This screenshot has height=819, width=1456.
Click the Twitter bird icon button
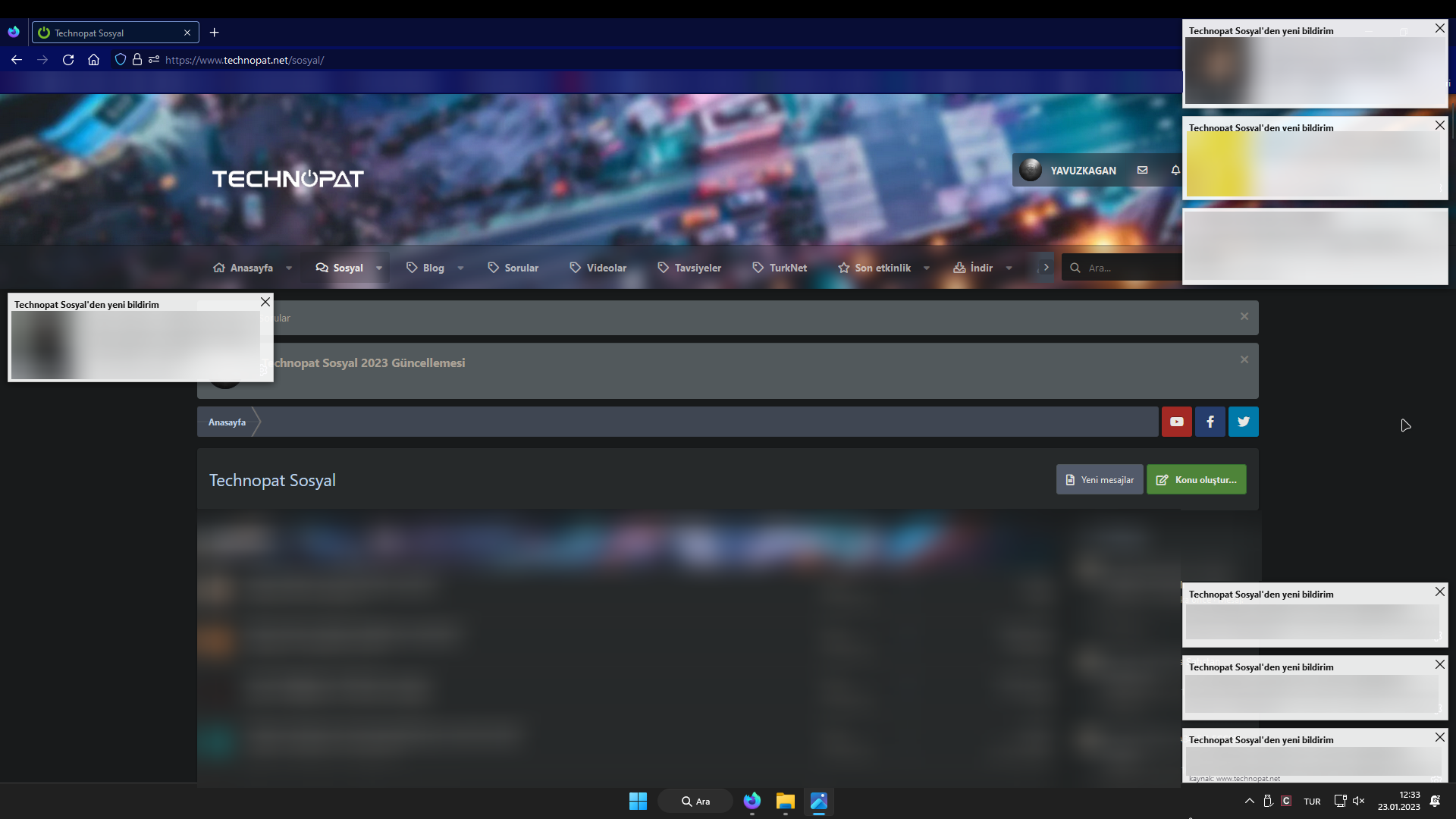1244,422
